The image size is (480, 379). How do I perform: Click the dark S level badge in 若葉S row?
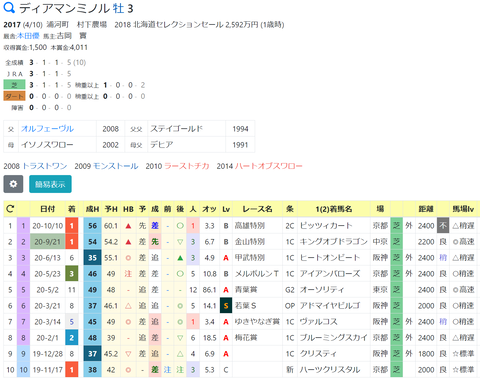(226, 306)
